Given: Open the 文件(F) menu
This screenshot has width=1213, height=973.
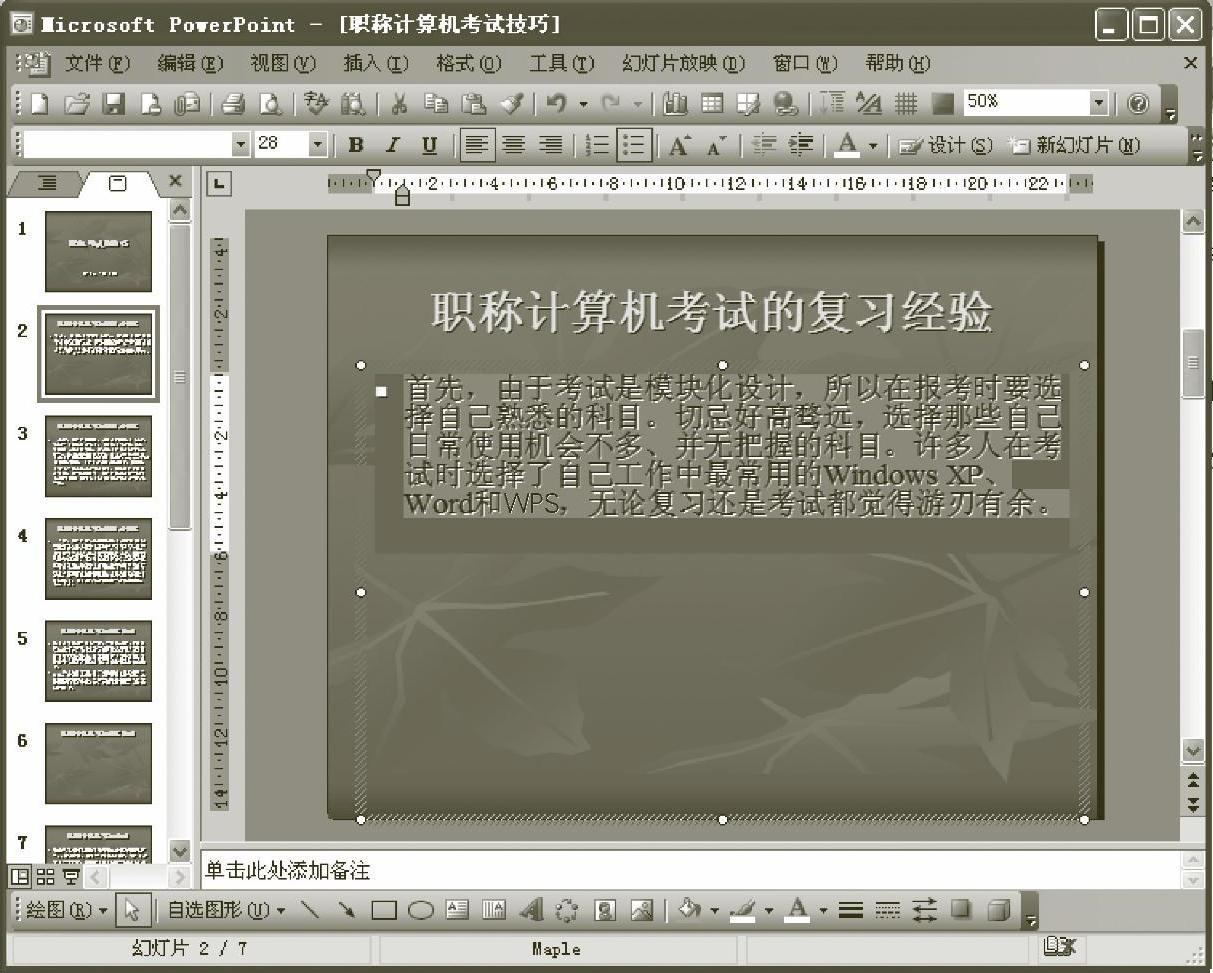Looking at the screenshot, I should click(x=98, y=63).
